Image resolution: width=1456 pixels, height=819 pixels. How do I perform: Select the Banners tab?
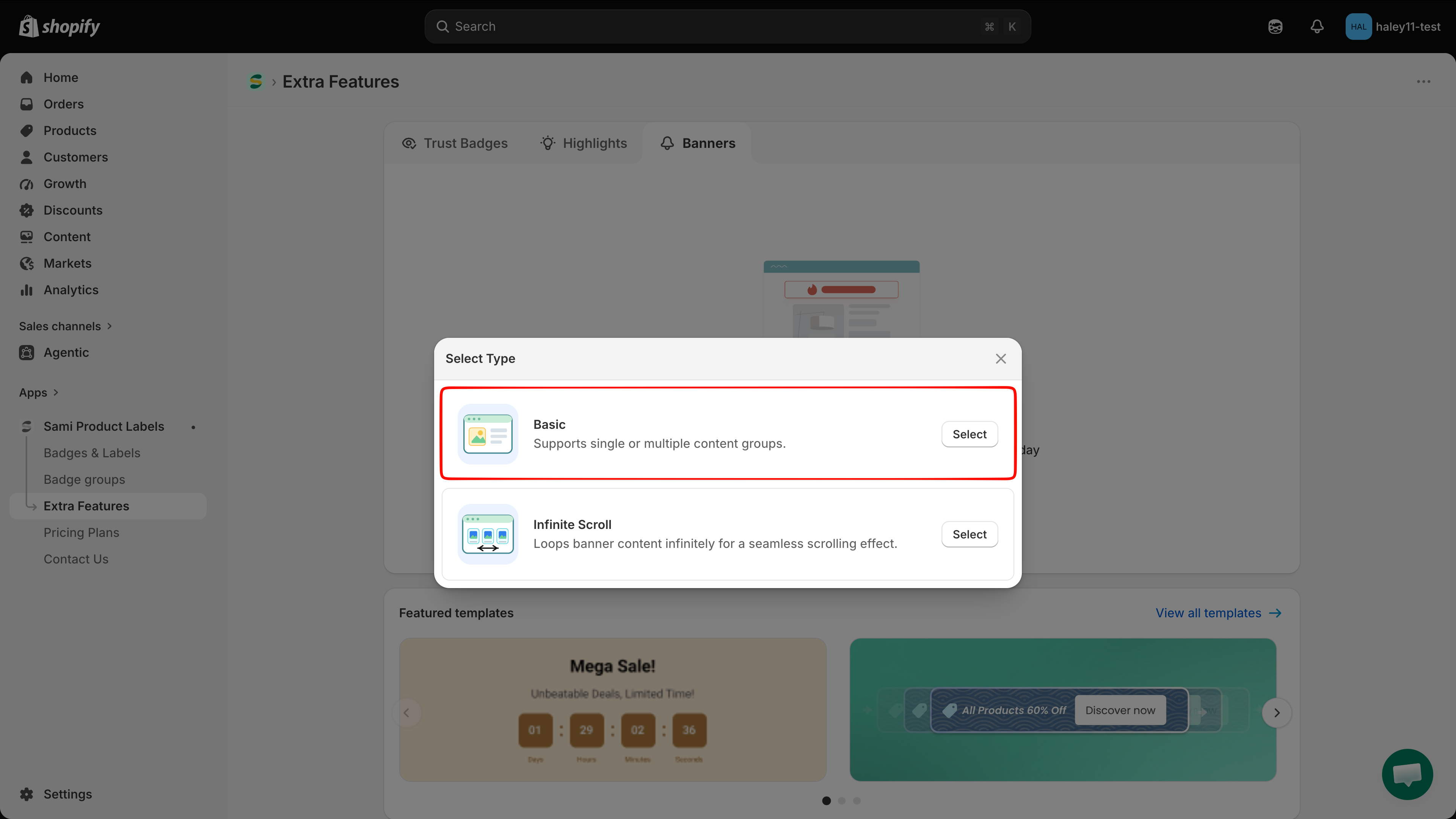point(698,144)
